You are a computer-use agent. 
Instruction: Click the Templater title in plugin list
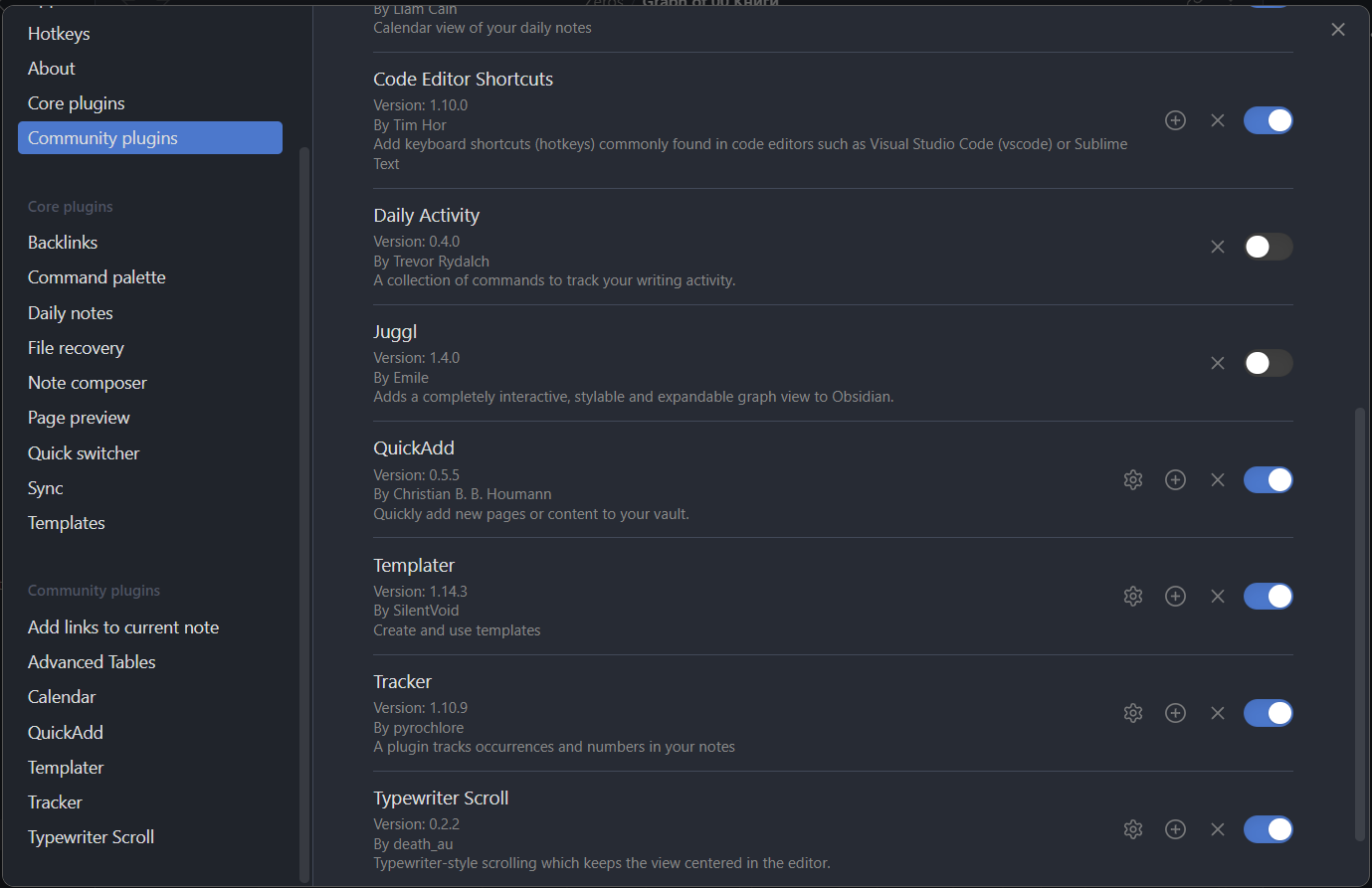pyautogui.click(x=414, y=566)
